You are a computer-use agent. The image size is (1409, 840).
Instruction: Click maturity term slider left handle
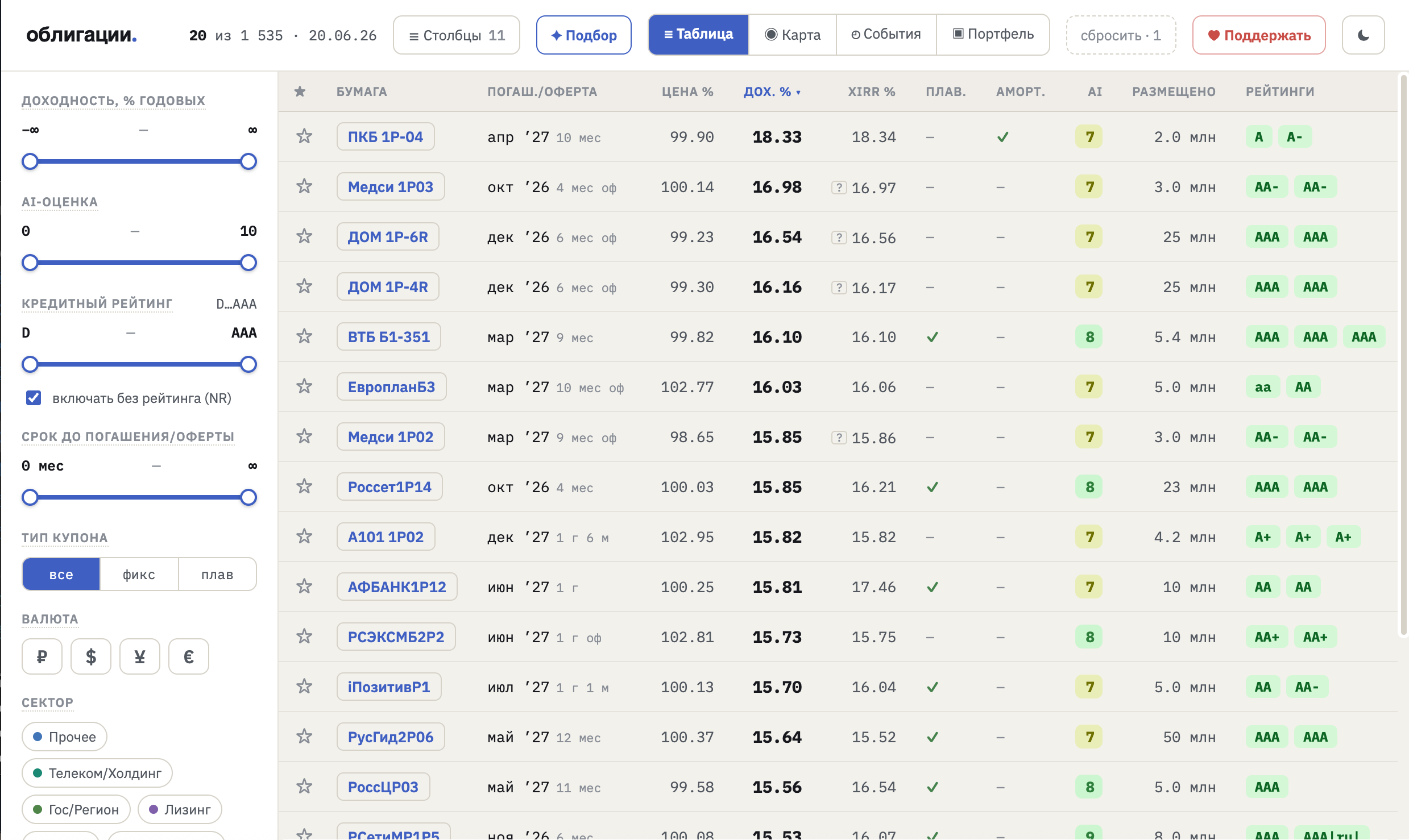click(30, 497)
